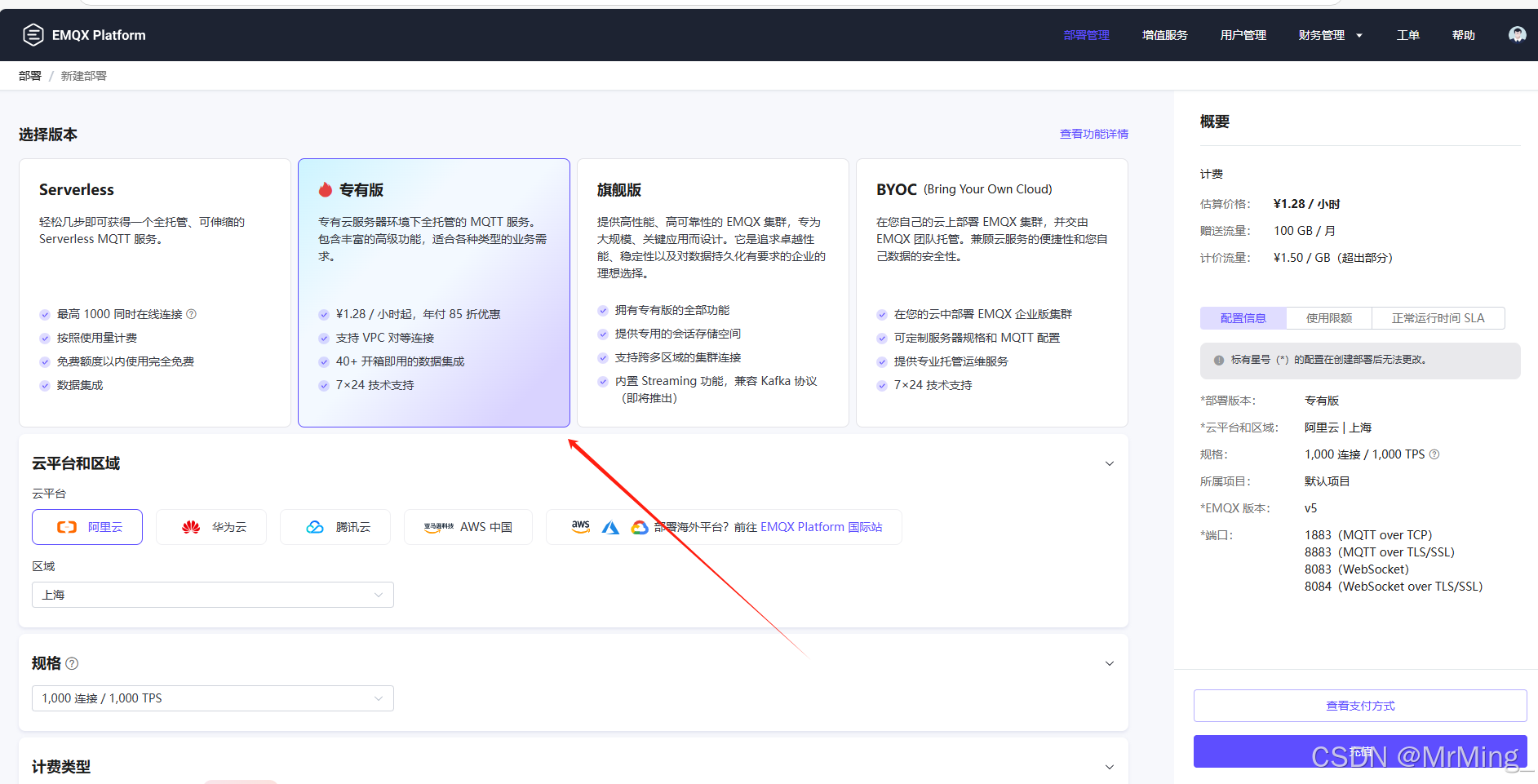
Task: Expand the 财务管理 menu arrow
Action: pos(1359,35)
